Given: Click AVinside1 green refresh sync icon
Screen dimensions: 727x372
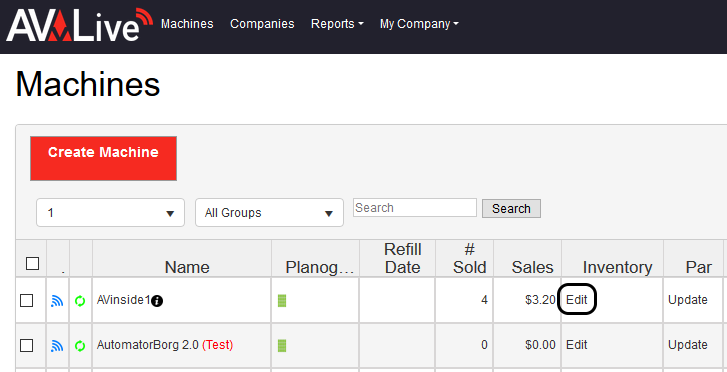Looking at the screenshot, I should click(80, 301).
